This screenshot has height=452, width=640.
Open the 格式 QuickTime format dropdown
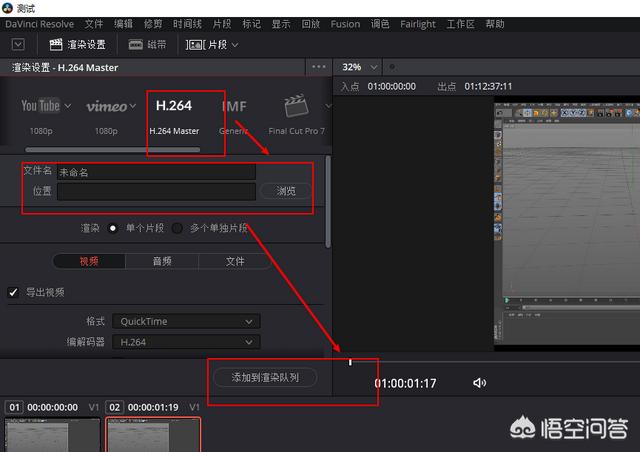[x=186, y=321]
